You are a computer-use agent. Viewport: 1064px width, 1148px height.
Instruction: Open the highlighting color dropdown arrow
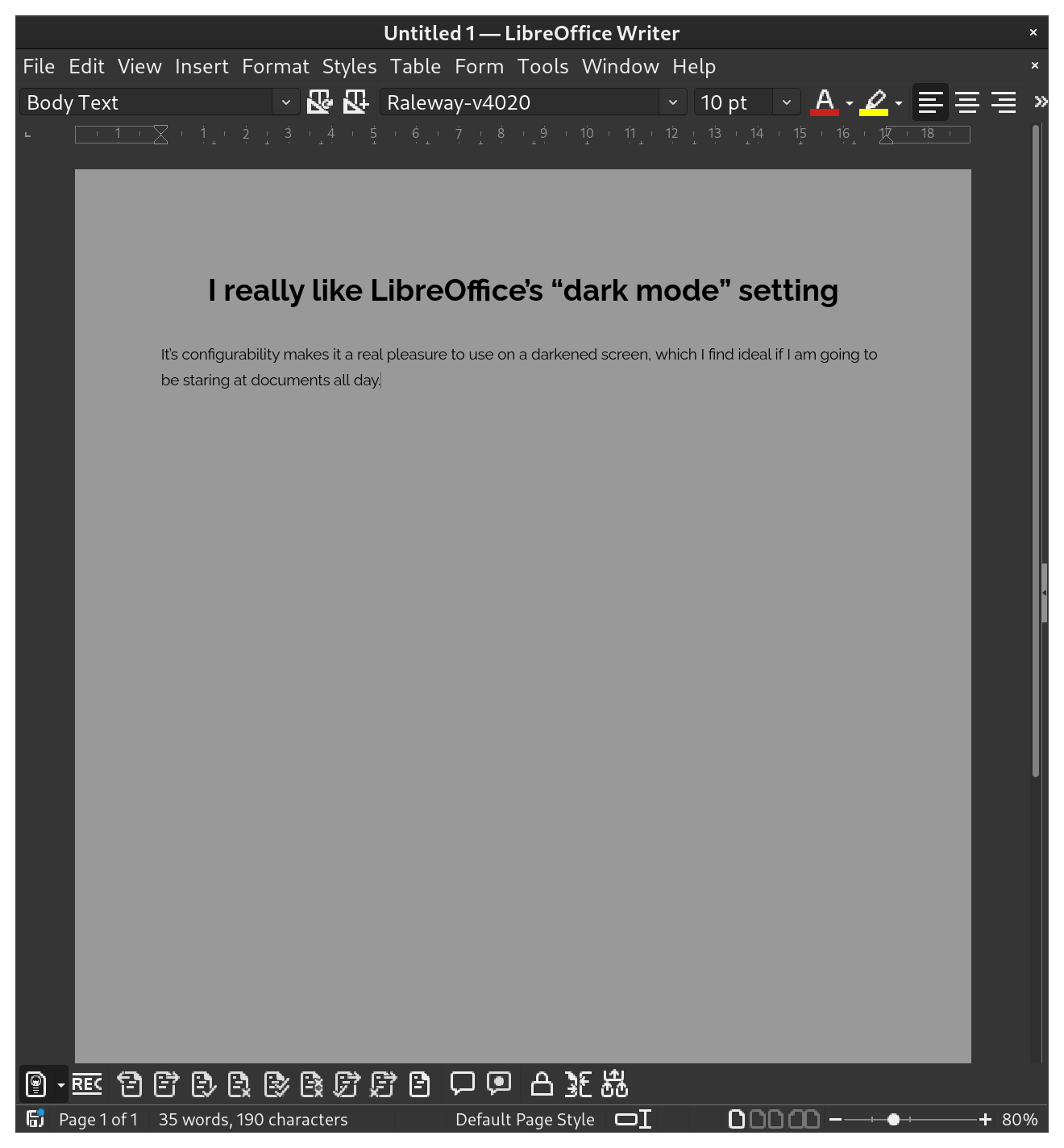tap(899, 103)
